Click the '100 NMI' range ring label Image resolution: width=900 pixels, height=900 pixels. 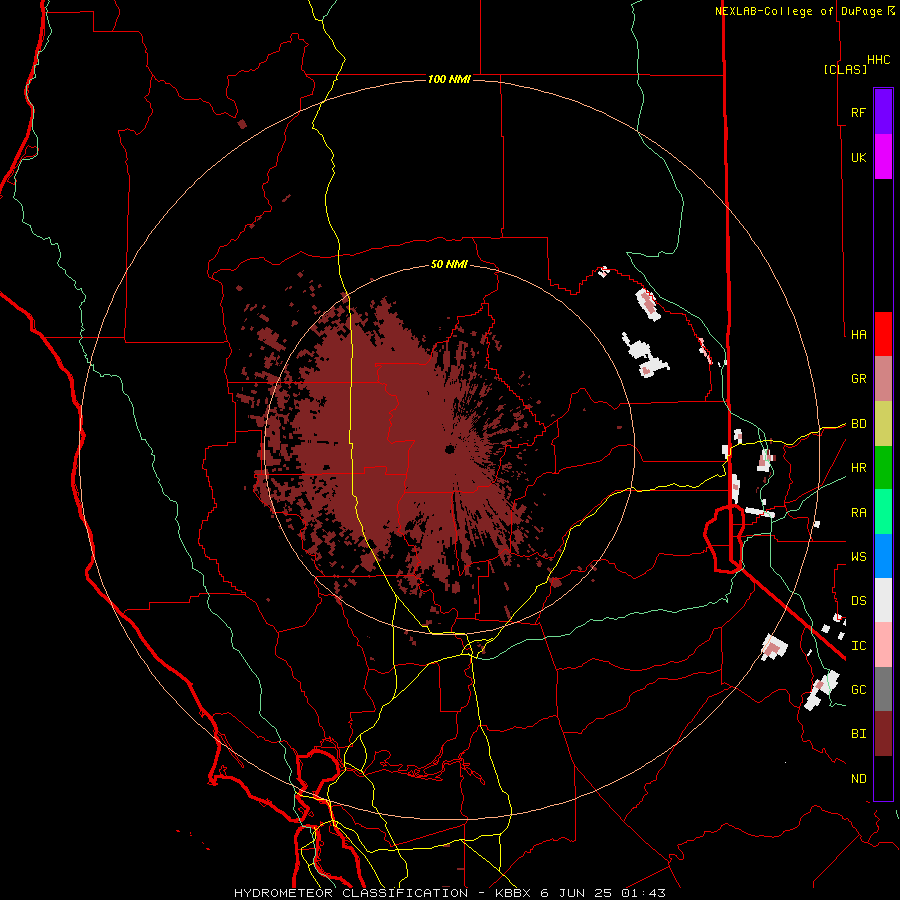click(449, 79)
